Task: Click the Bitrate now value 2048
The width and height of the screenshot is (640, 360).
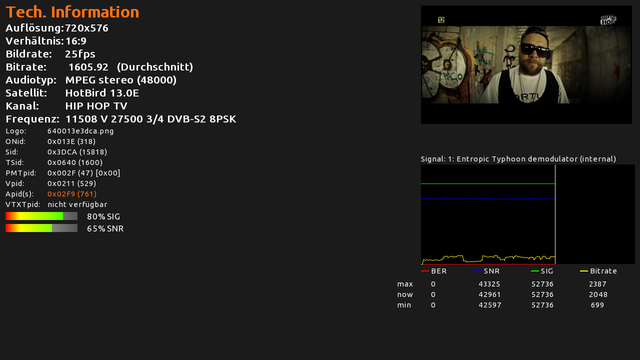Action: 598,295
